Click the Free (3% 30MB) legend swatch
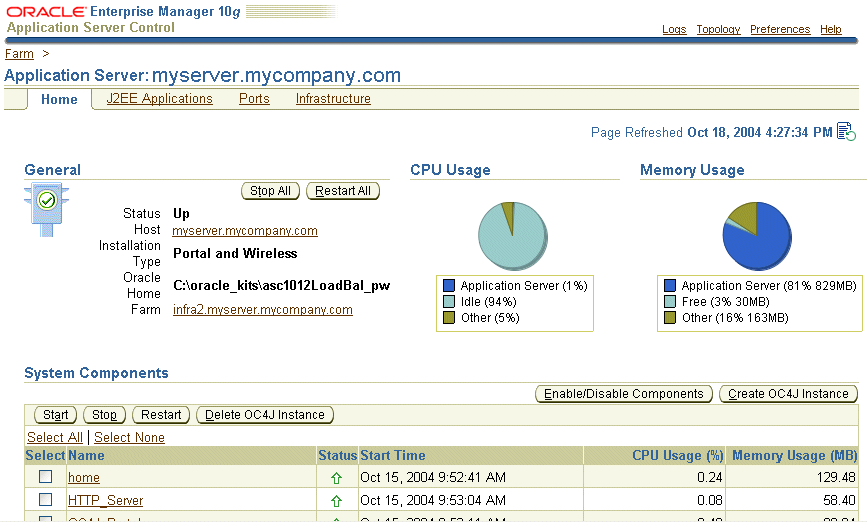The height and width of the screenshot is (522, 867). [670, 301]
